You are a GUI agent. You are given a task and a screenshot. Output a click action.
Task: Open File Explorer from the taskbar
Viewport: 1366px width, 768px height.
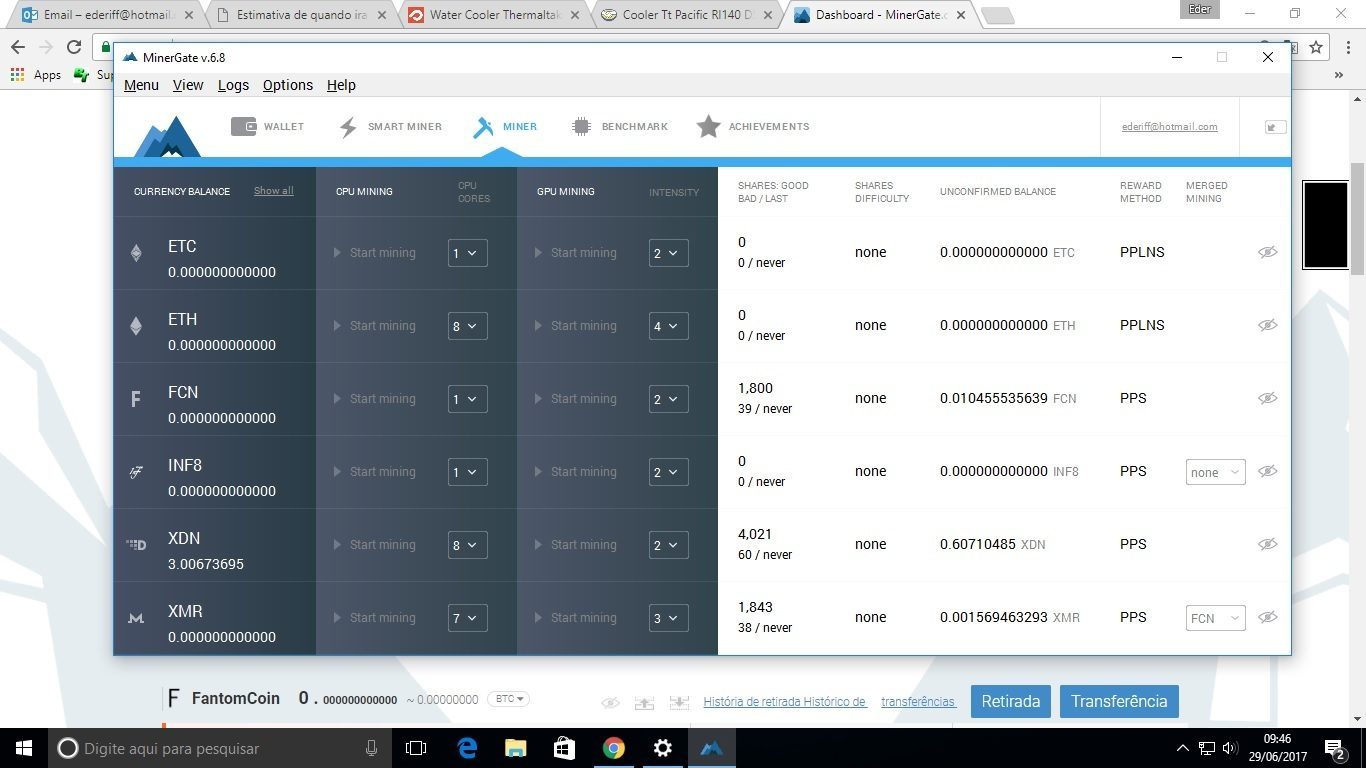515,748
